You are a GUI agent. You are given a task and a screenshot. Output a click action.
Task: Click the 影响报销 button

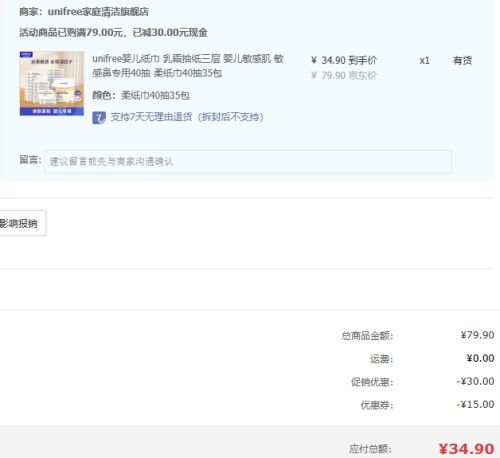pos(22,223)
